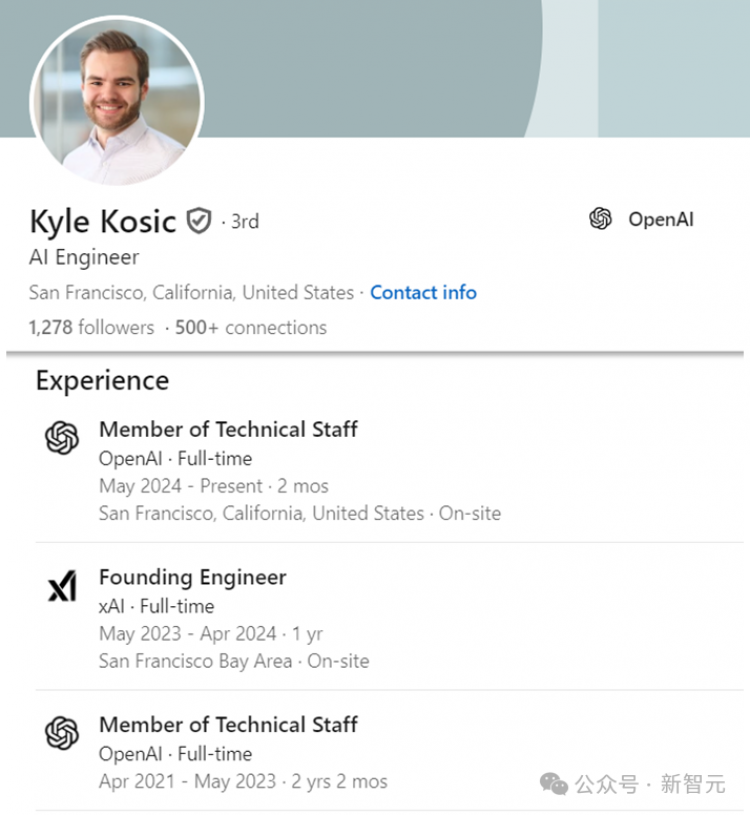Click the WeChat icon in the watermark
750x815 pixels.
tap(554, 784)
